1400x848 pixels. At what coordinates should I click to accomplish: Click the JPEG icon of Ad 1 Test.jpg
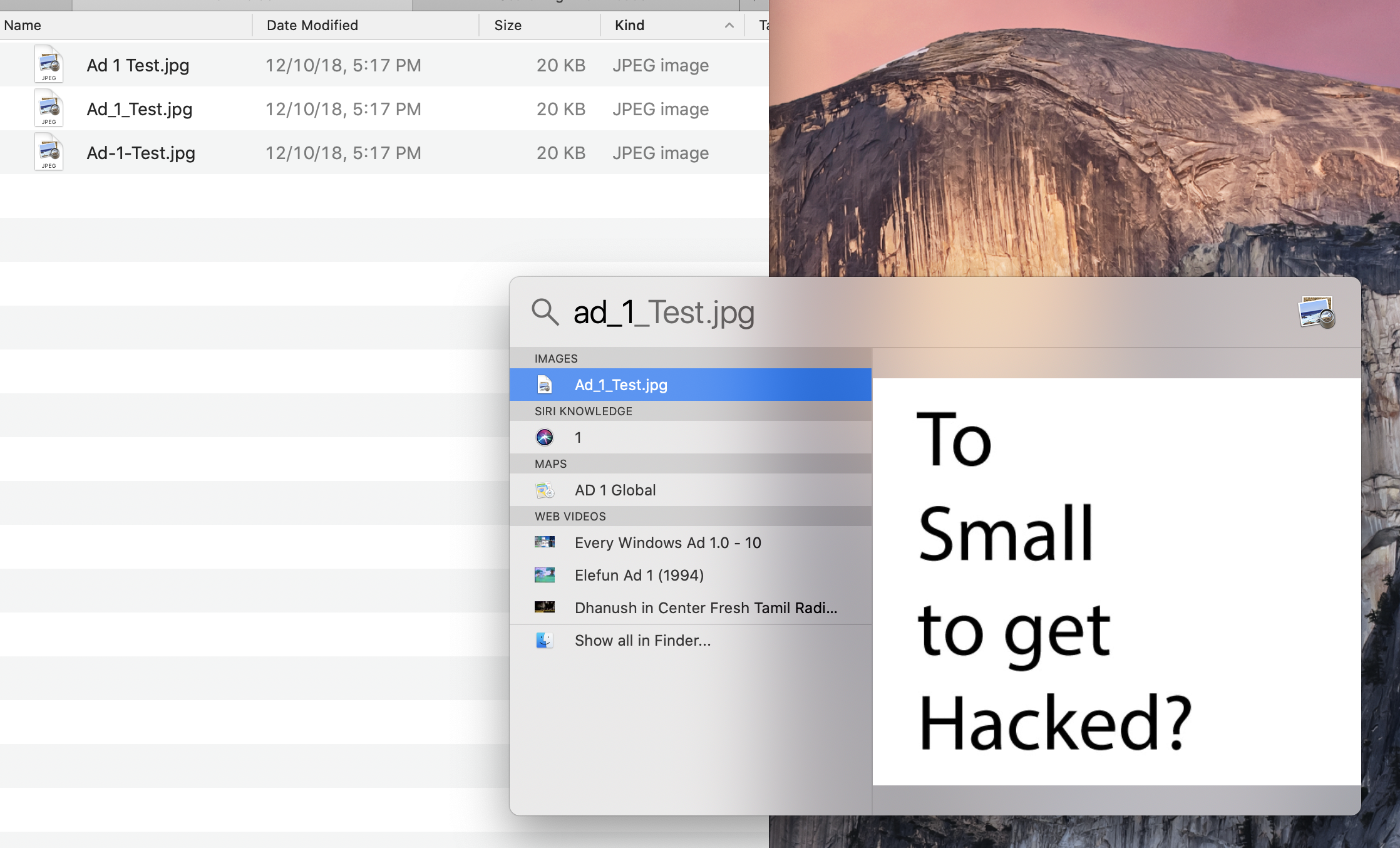49,65
